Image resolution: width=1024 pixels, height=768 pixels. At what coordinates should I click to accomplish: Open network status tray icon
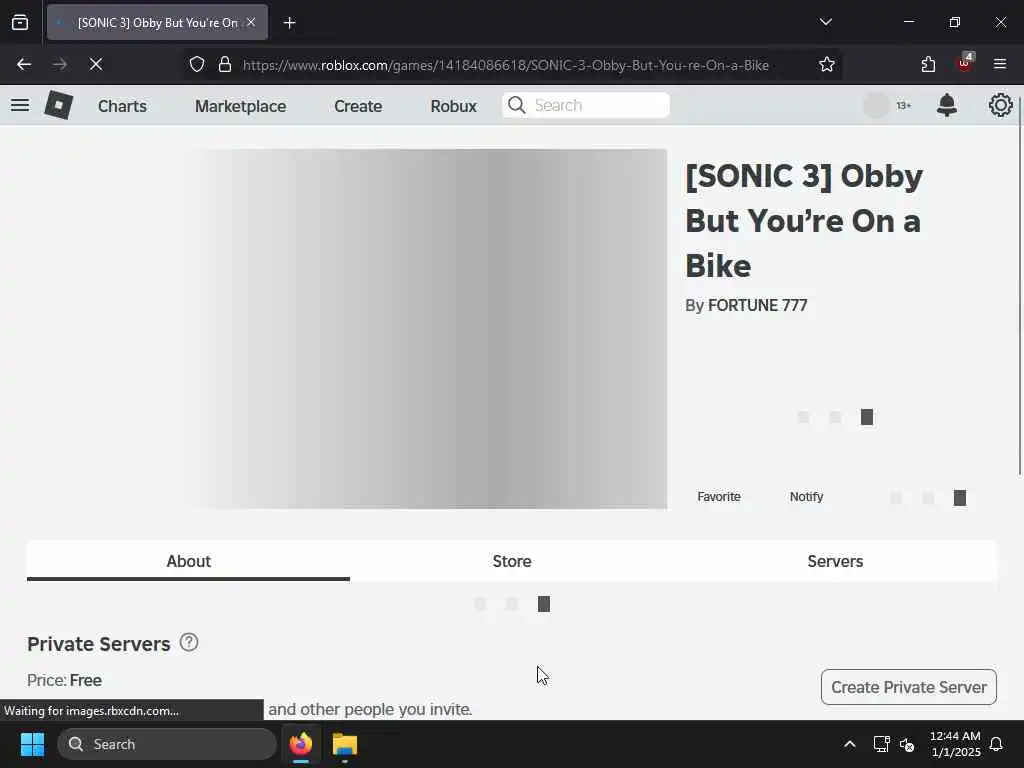tap(881, 744)
